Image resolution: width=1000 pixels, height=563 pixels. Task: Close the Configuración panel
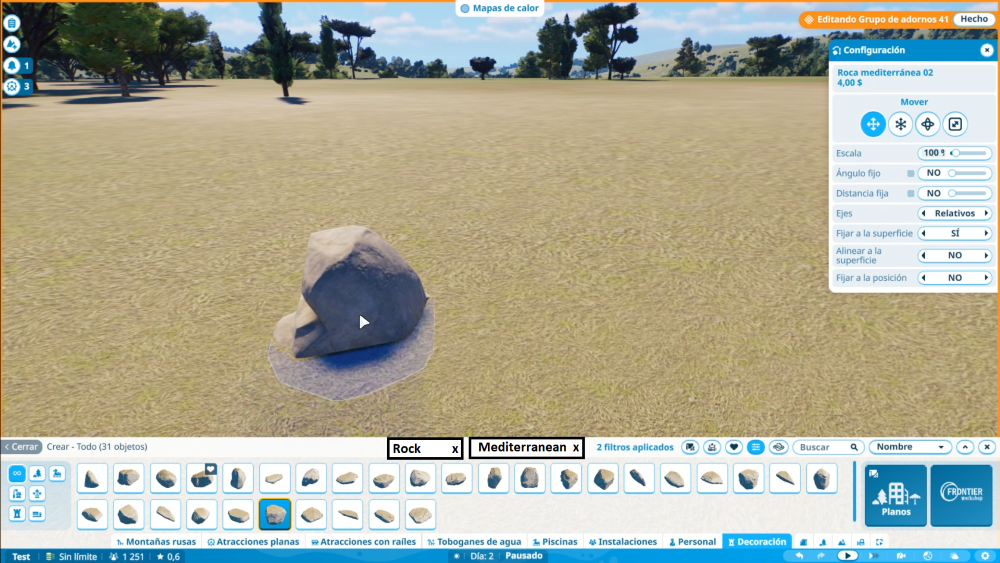coord(987,50)
